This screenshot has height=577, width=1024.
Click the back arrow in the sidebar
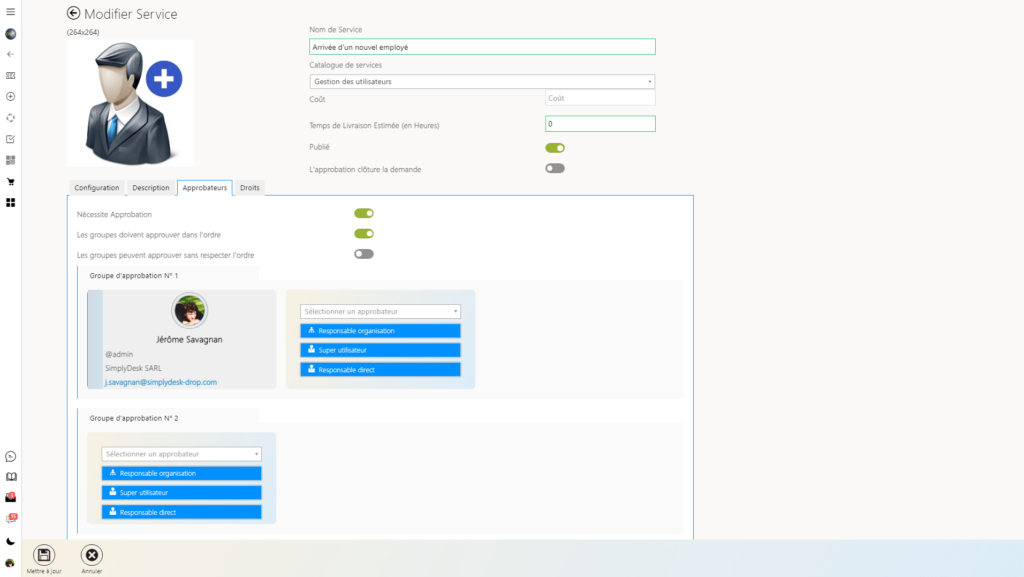10,55
